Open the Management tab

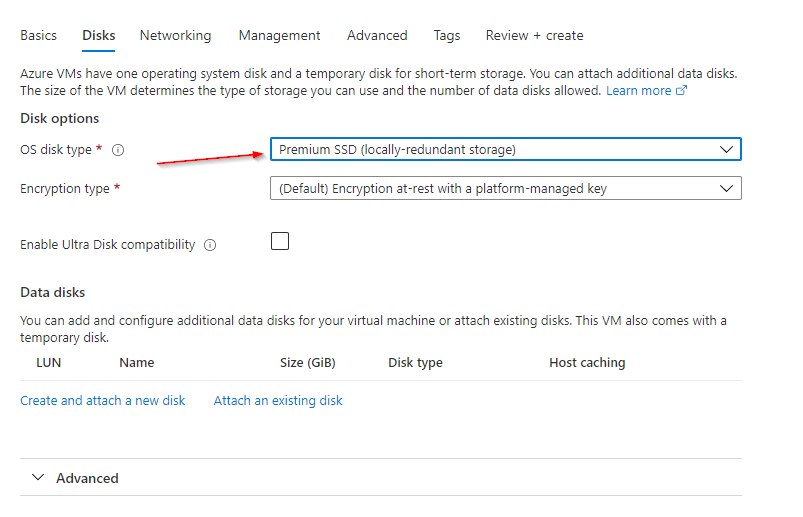[279, 35]
